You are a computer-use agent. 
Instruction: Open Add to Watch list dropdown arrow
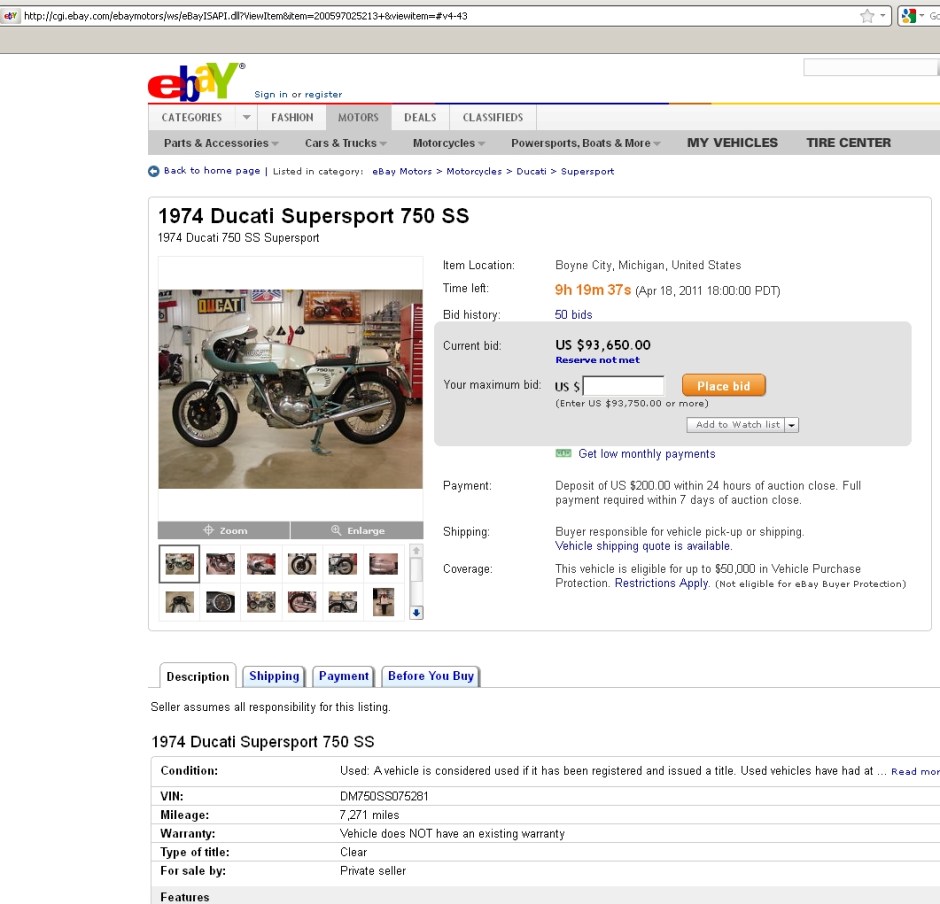click(791, 425)
